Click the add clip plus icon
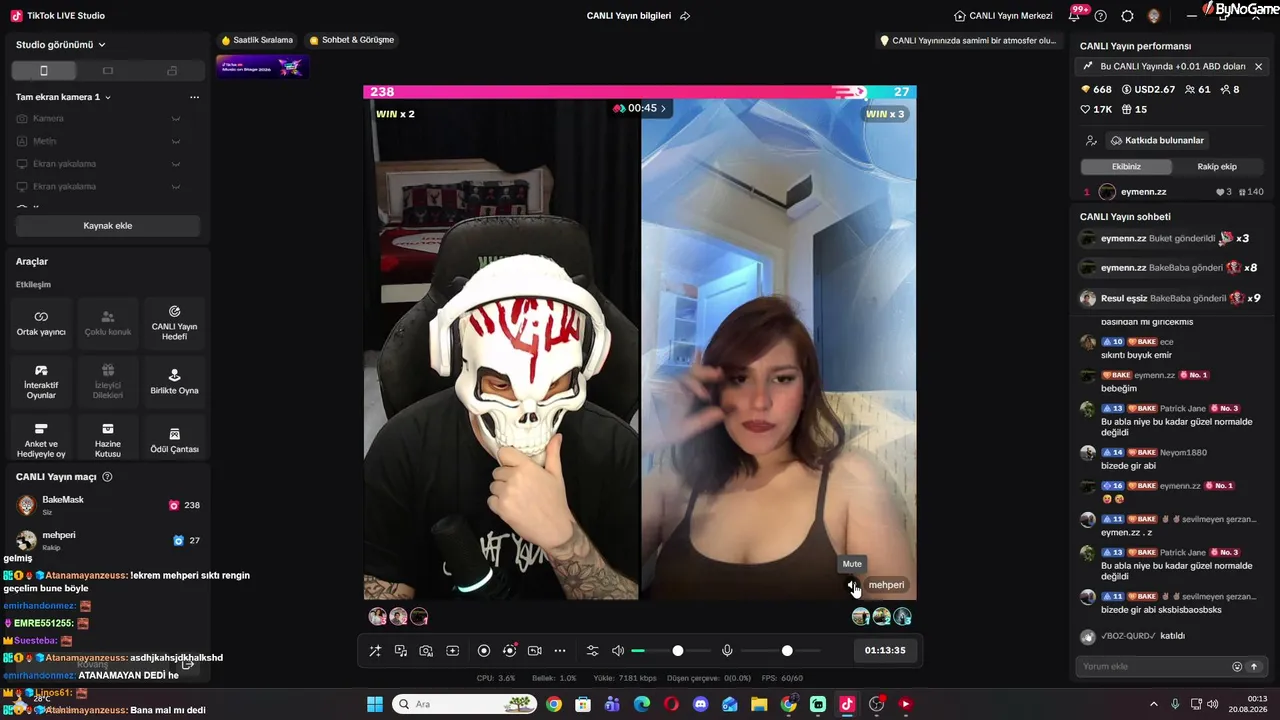Screen dimensions: 1280x720 click(452, 651)
